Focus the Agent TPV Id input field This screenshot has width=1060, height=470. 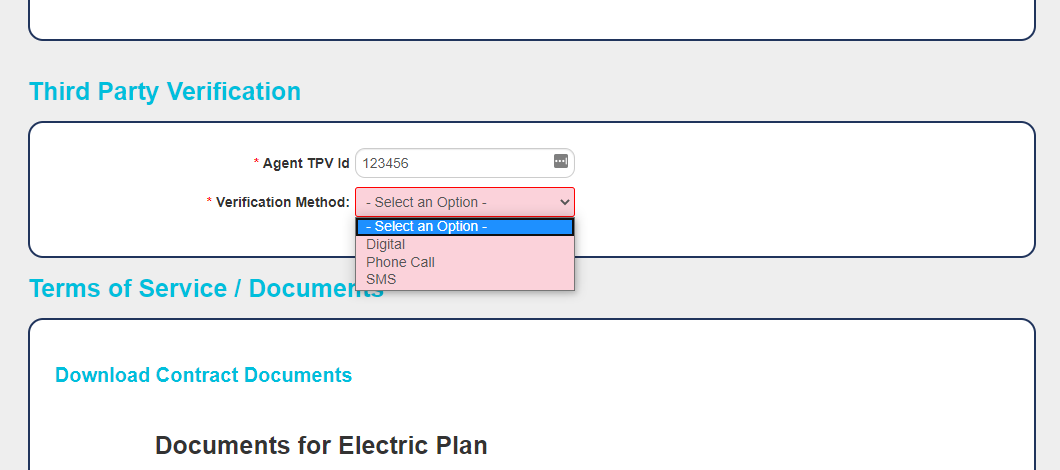pos(464,163)
